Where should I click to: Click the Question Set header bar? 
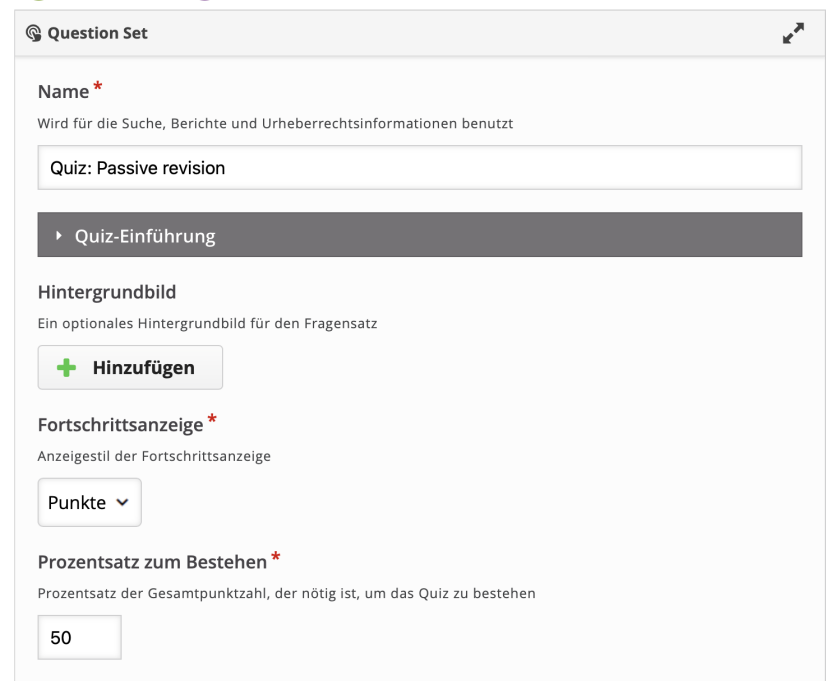[420, 33]
